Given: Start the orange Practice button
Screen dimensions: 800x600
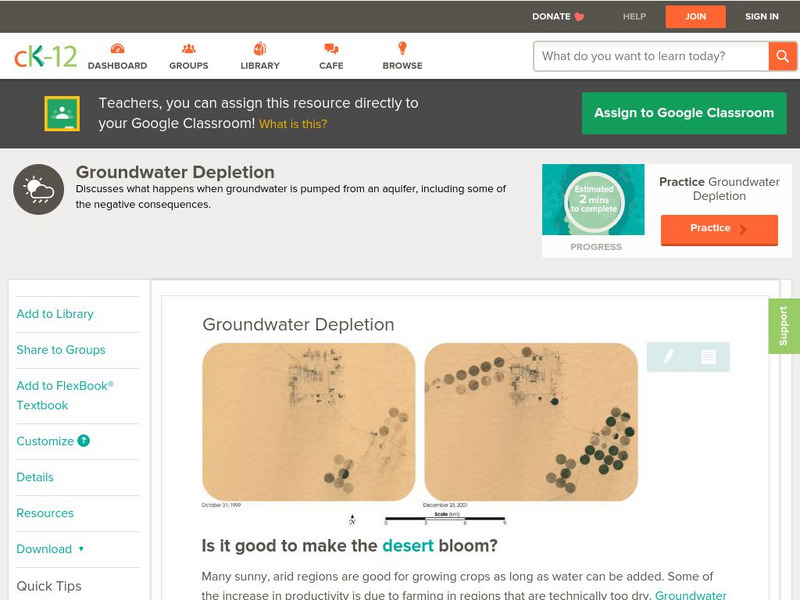Looking at the screenshot, I should pyautogui.click(x=719, y=230).
